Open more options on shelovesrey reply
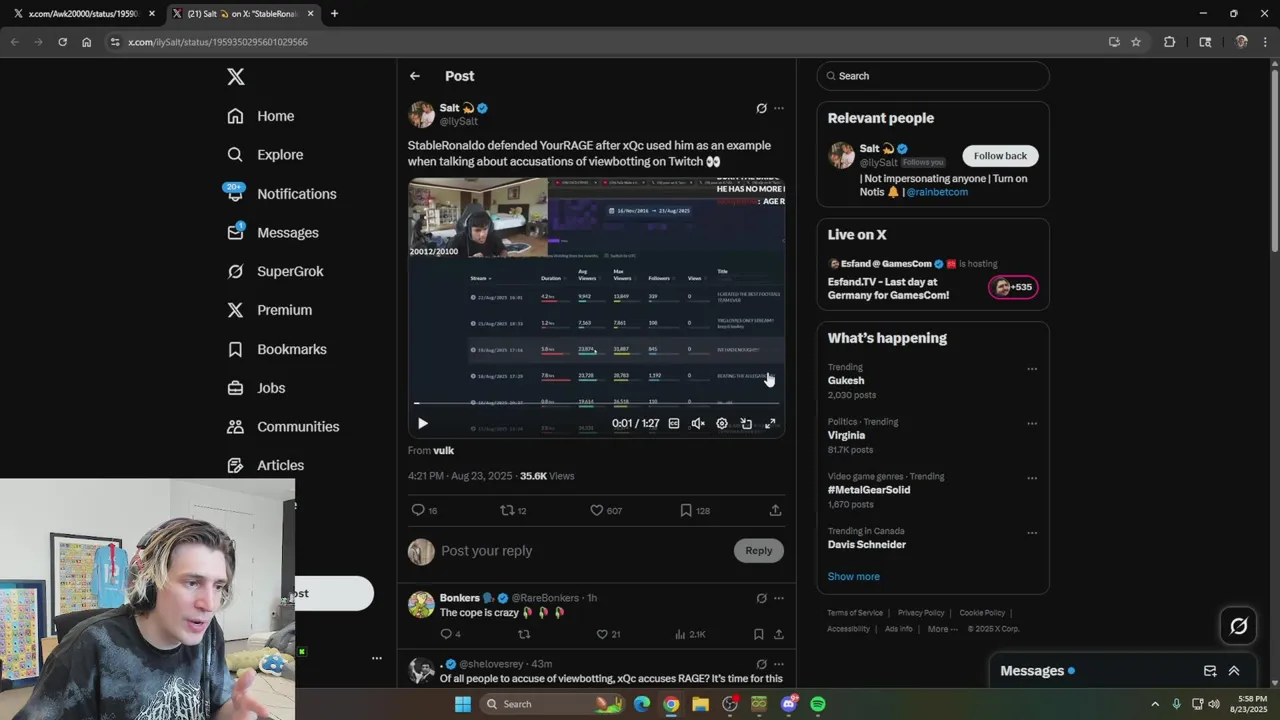 [x=779, y=664]
